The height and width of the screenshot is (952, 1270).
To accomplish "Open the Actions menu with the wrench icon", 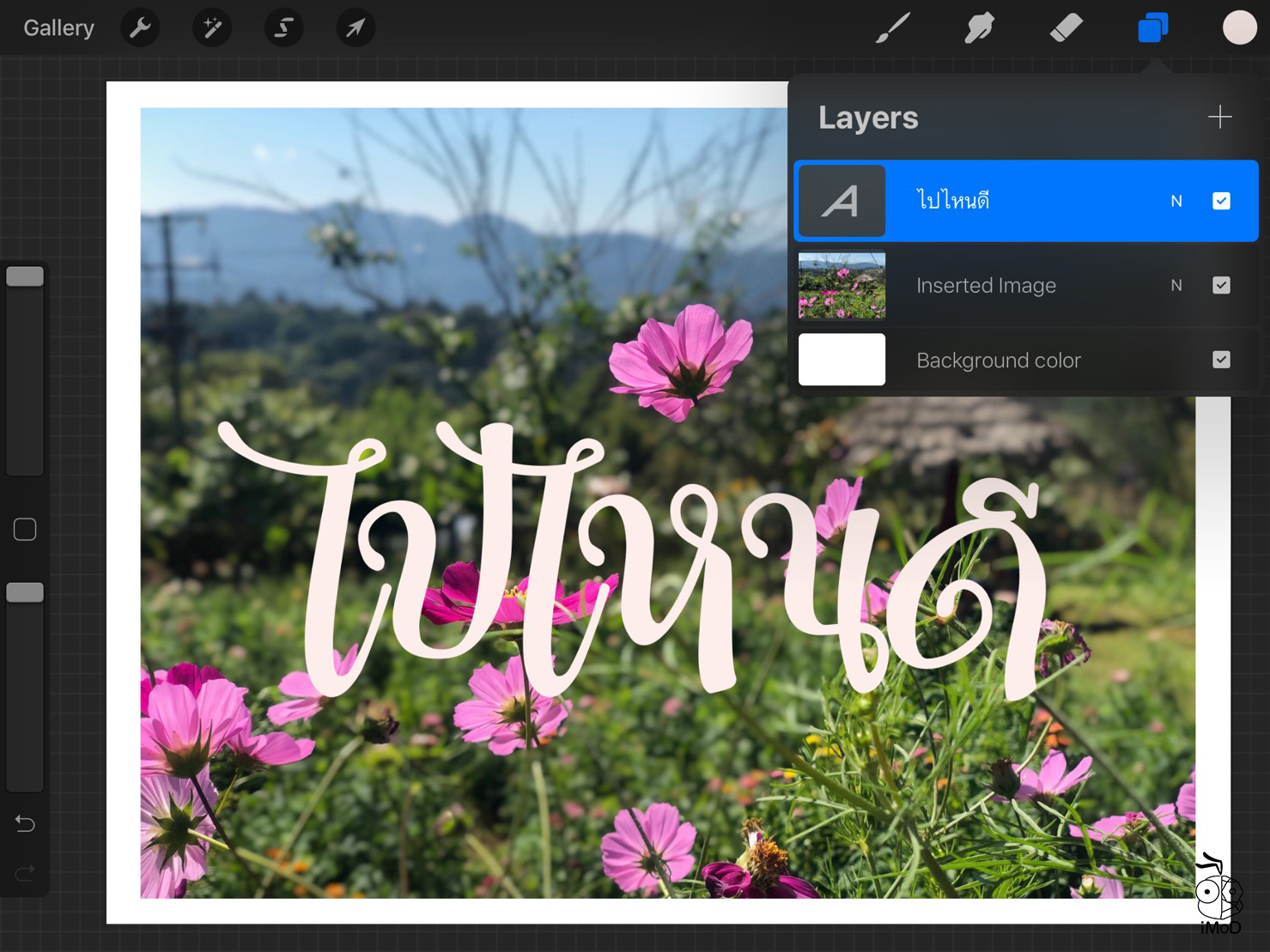I will coord(140,27).
